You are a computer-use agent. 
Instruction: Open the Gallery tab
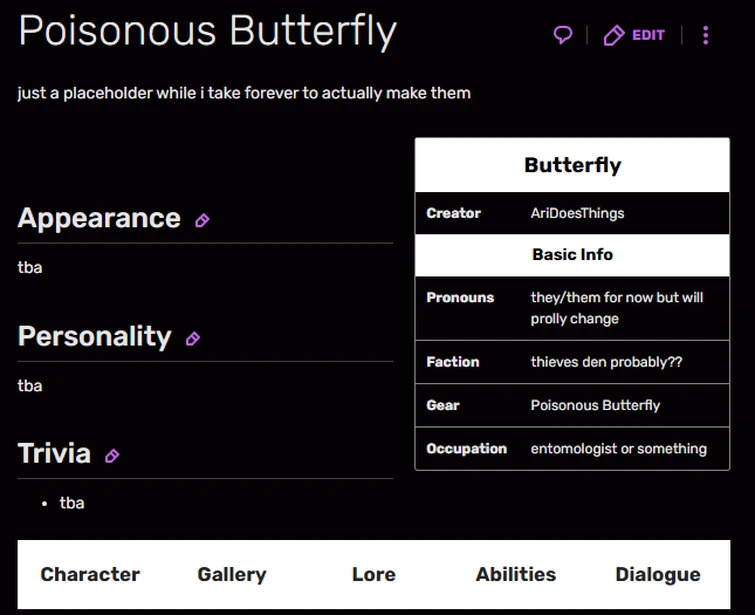coord(232,574)
